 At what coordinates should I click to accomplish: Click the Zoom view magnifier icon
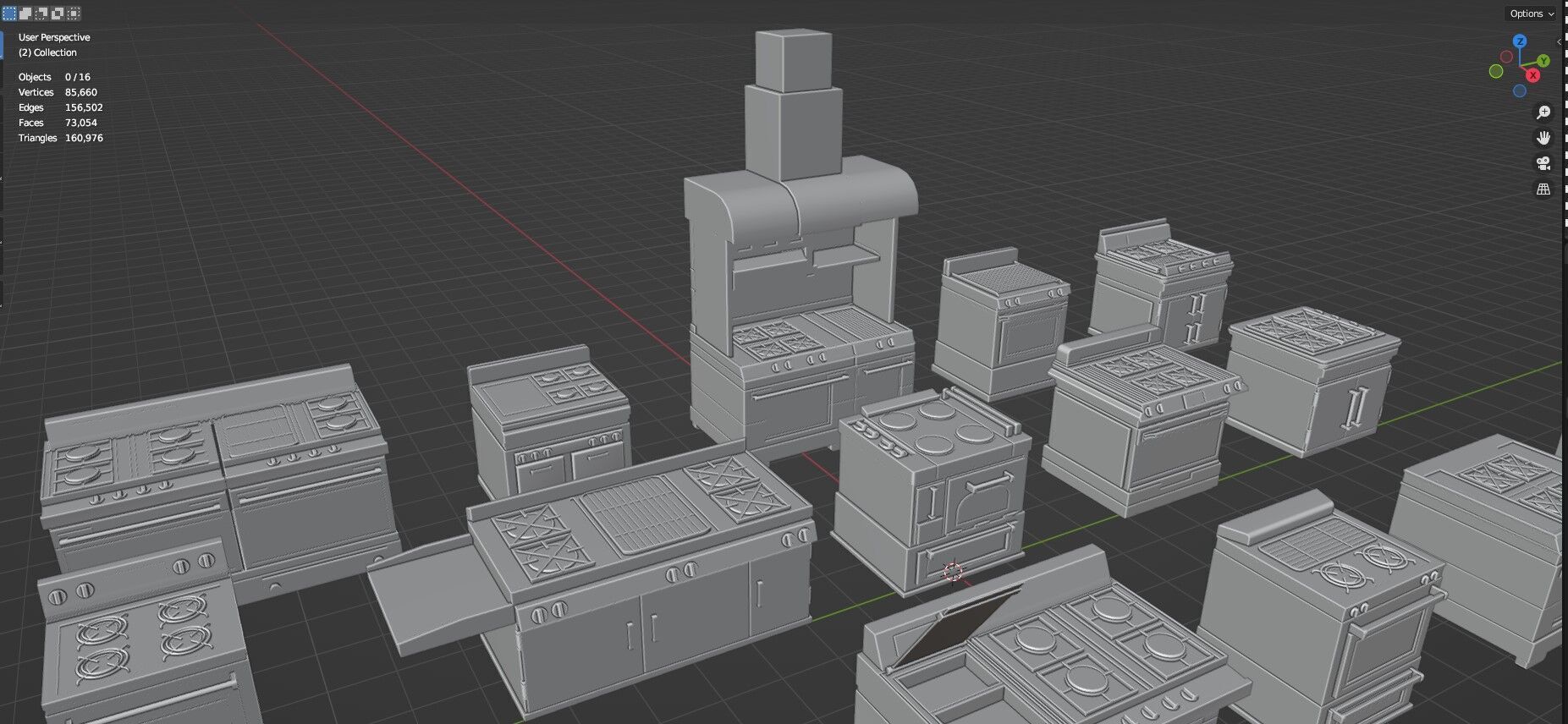click(x=1543, y=112)
